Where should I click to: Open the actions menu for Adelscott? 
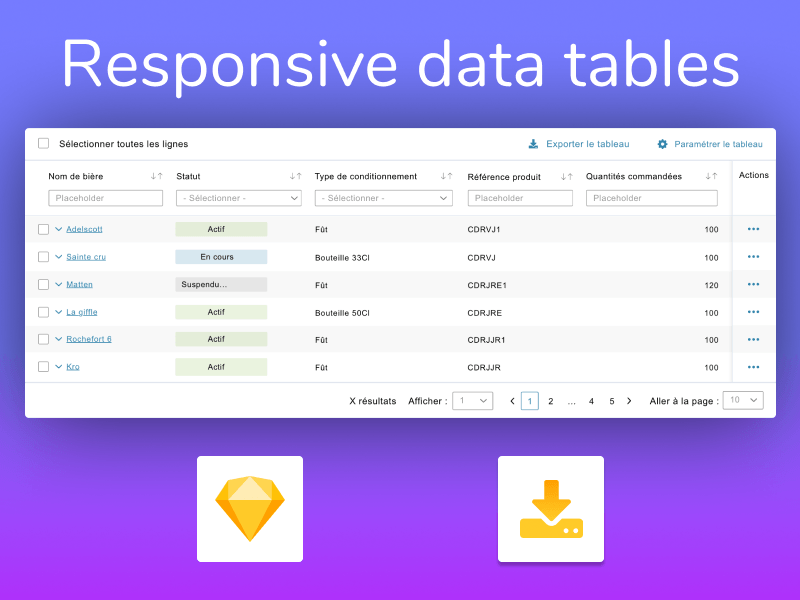[753, 229]
